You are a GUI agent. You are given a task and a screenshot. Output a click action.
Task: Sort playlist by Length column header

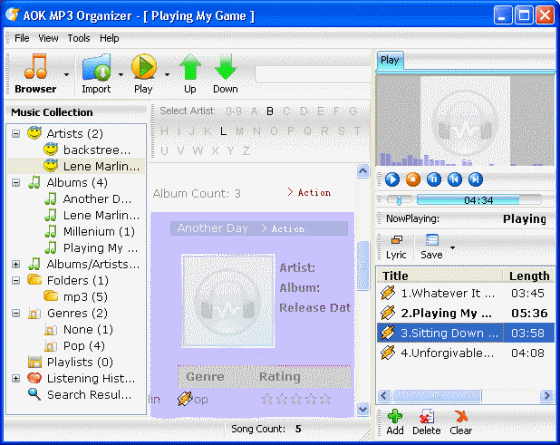pyautogui.click(x=529, y=276)
